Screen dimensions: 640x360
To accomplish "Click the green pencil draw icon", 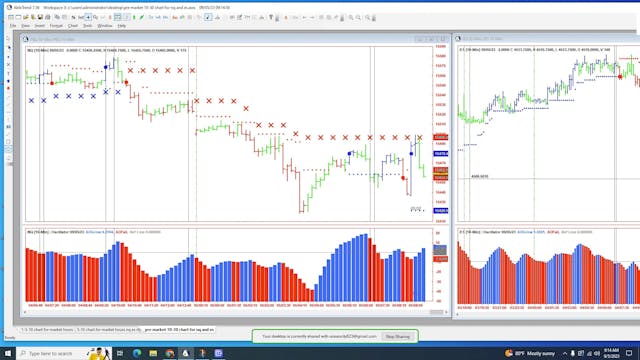I will click(x=142, y=18).
